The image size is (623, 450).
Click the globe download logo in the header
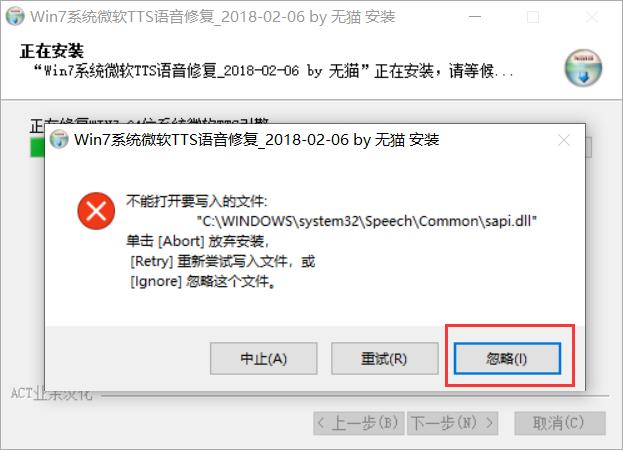583,68
